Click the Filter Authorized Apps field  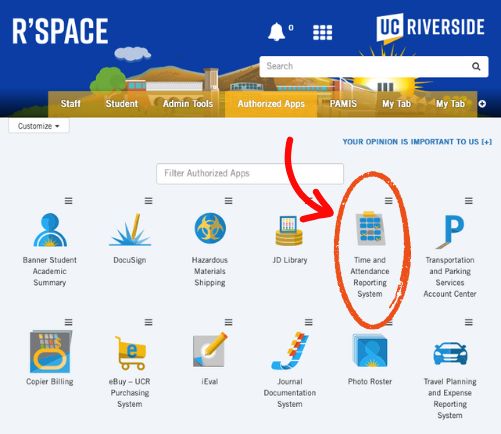tap(250, 173)
